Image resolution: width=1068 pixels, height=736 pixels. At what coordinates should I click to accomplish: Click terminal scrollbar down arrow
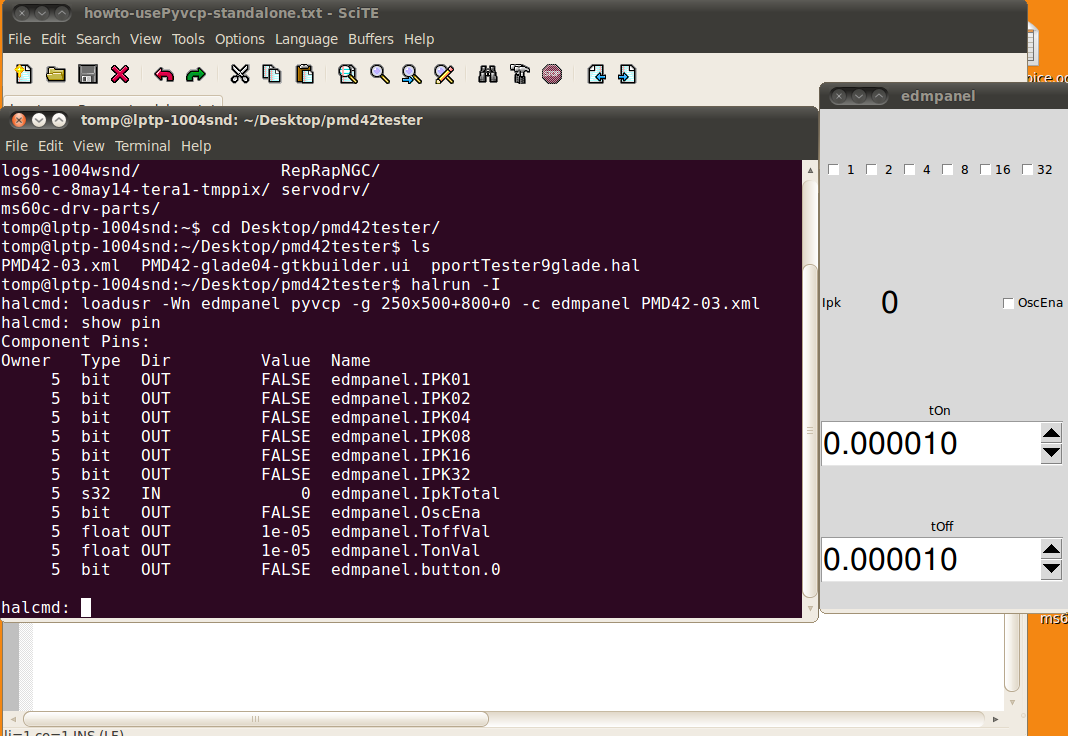tap(810, 609)
